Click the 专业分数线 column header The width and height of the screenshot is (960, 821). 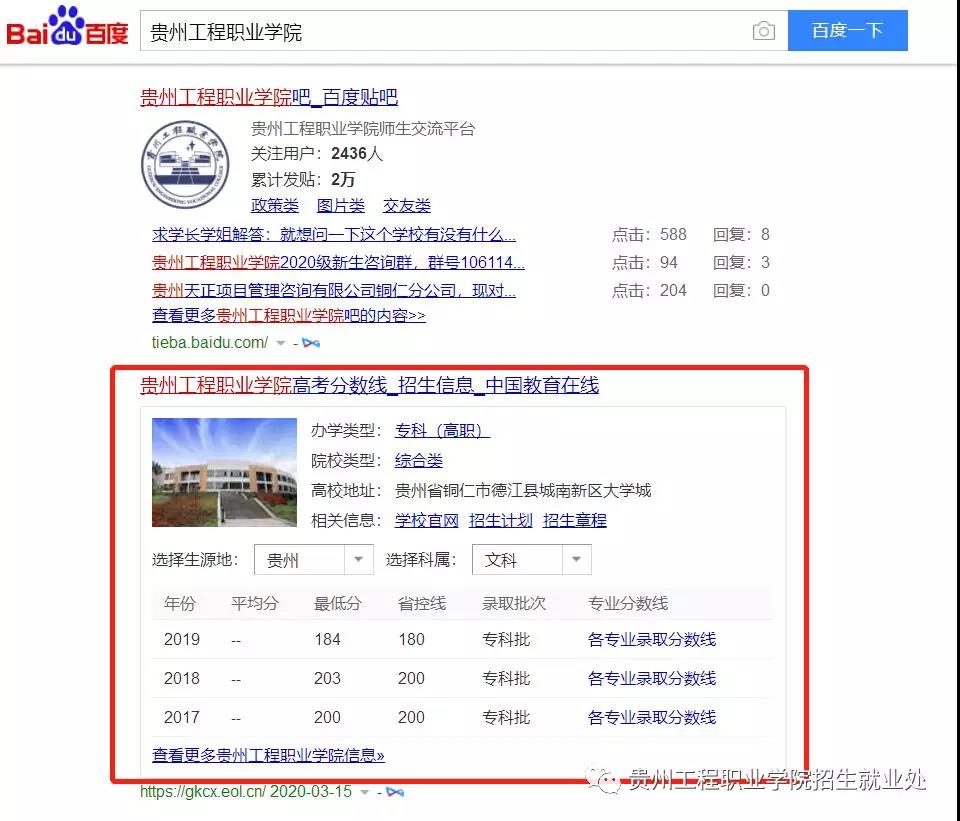(x=628, y=604)
